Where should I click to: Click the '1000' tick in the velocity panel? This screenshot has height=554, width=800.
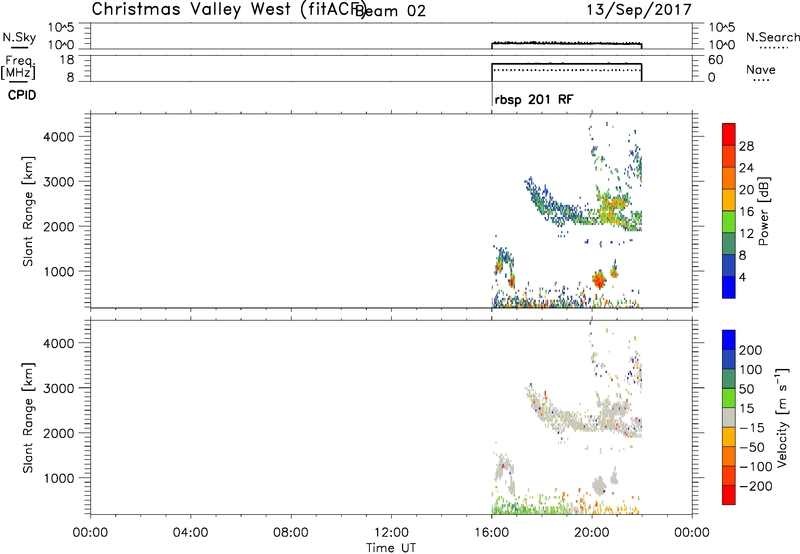(59, 478)
